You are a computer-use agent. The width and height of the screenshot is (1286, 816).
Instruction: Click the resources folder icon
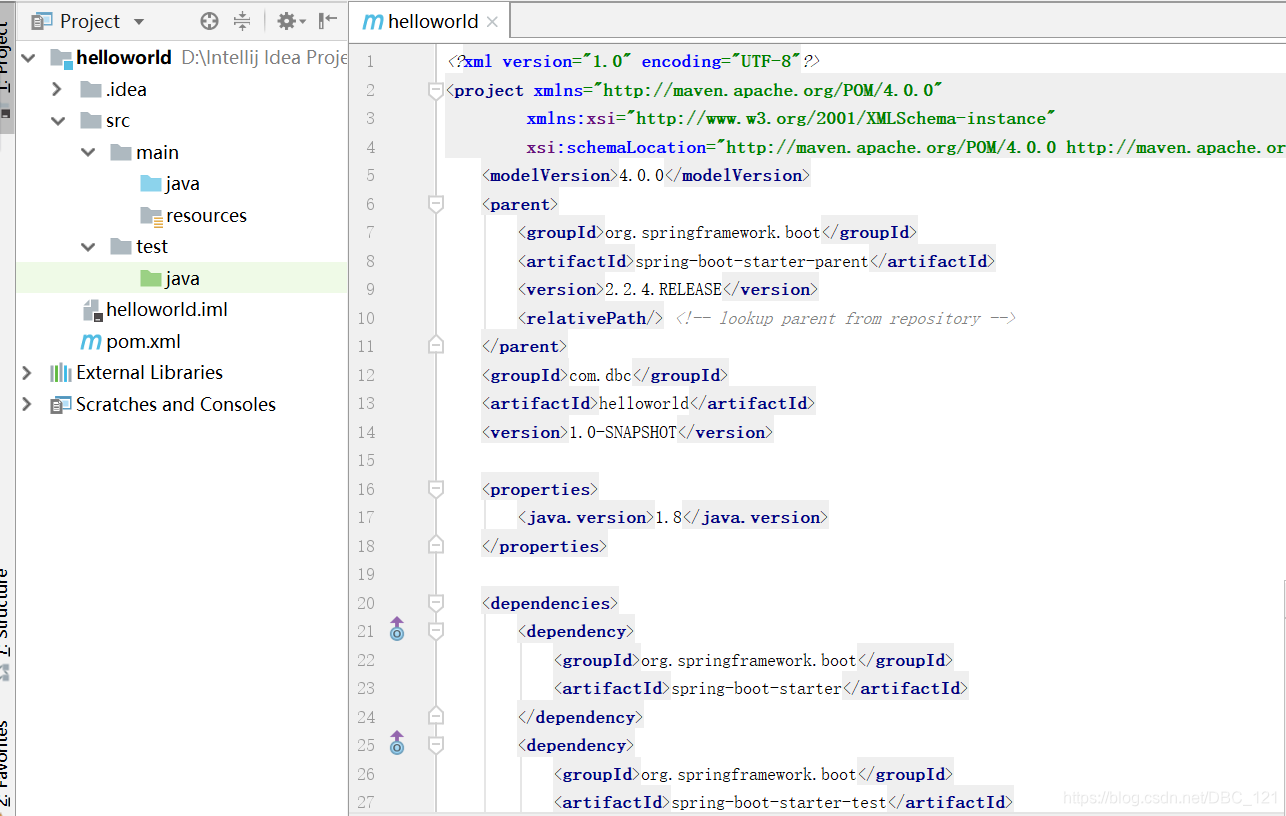tap(151, 216)
